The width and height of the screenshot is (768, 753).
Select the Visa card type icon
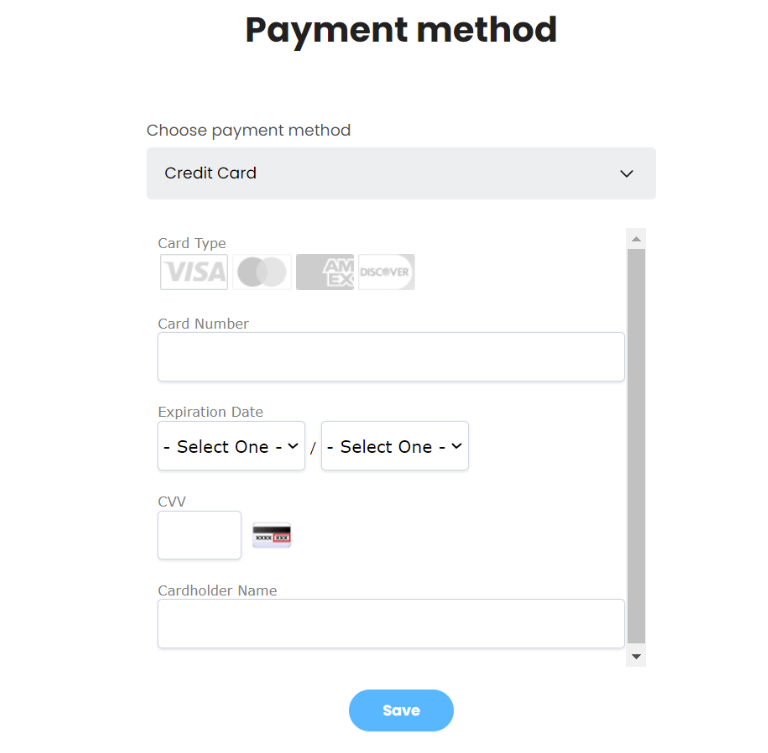click(194, 272)
